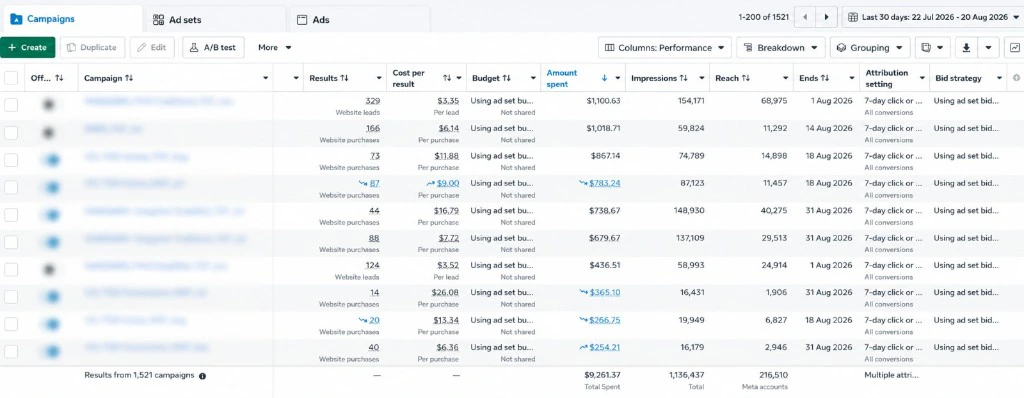Screen dimensions: 1024x398
Task: Open the $365.10 amount spent link
Action: tap(605, 293)
